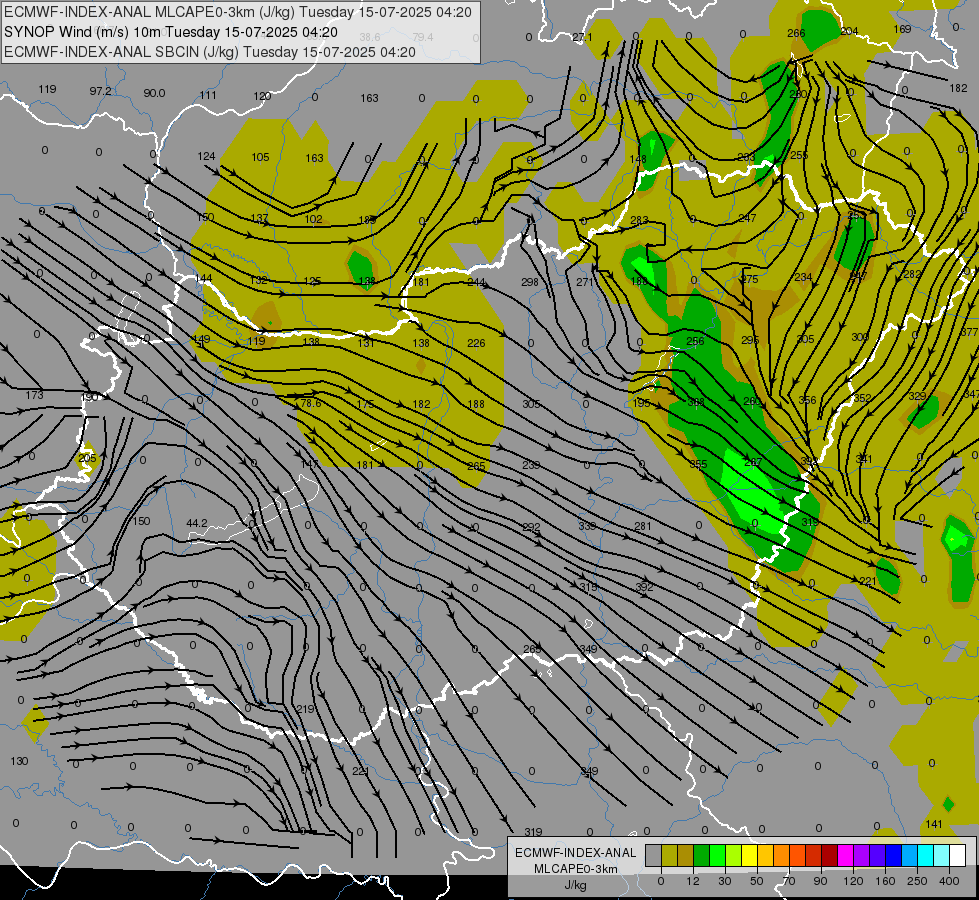Click the map value '78.6'
979x900 pixels.
click(x=310, y=403)
